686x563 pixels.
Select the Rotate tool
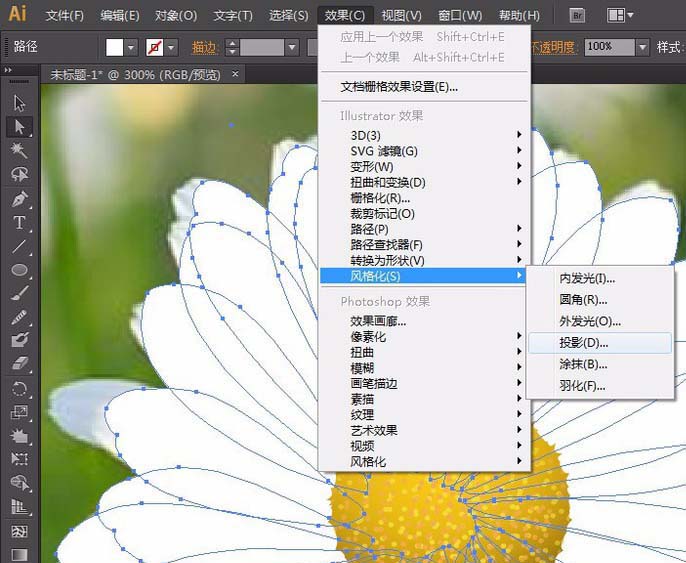(19, 389)
